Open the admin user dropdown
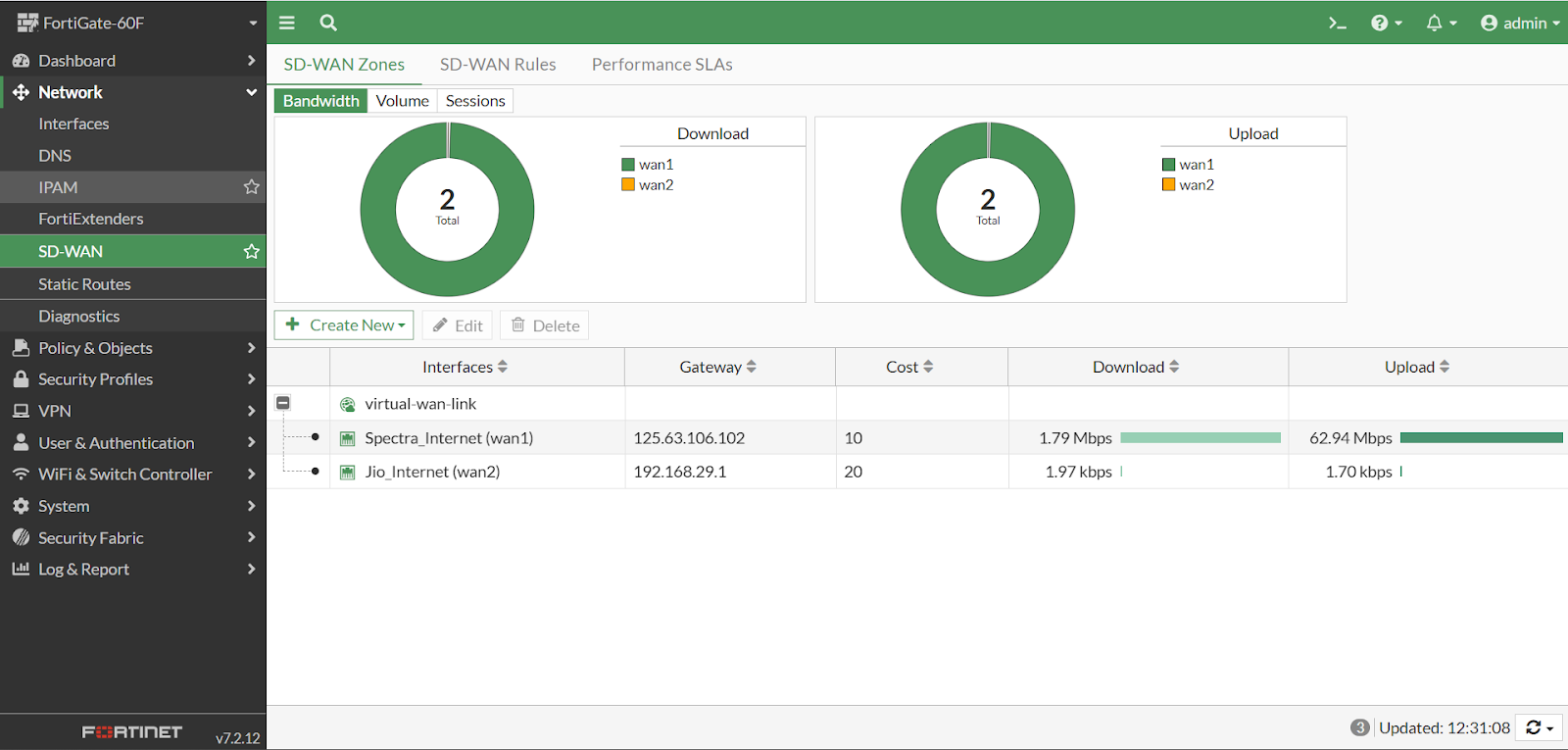This screenshot has height=750, width=1568. tap(1520, 23)
